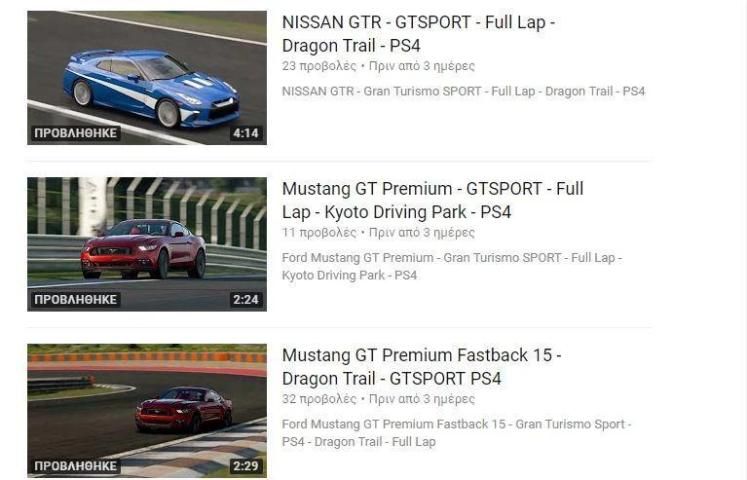Open the blue Nissan GTR video thumbnail
Image resolution: width=747 pixels, height=480 pixels.
click(147, 78)
